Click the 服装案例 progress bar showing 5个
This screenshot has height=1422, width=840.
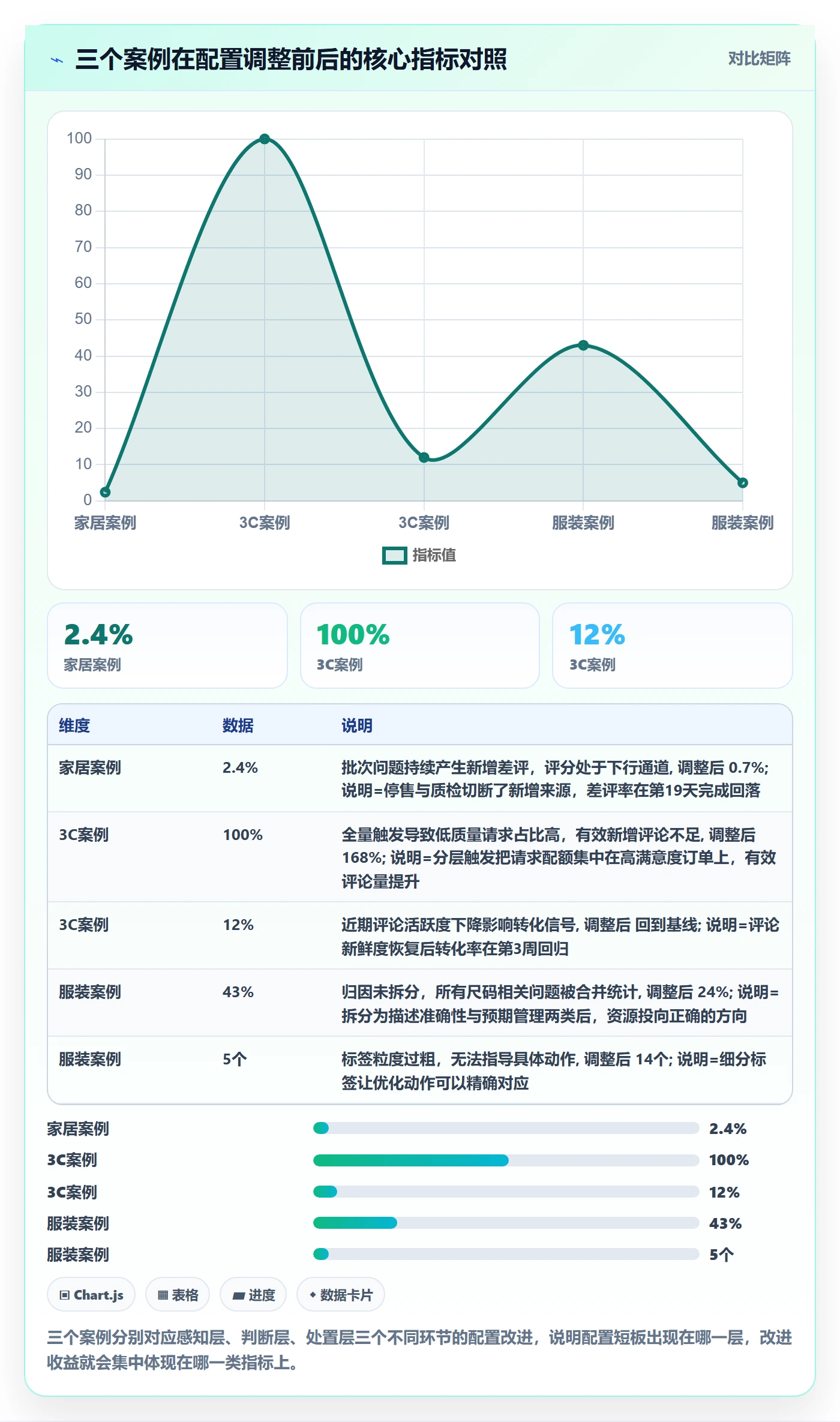[506, 1254]
